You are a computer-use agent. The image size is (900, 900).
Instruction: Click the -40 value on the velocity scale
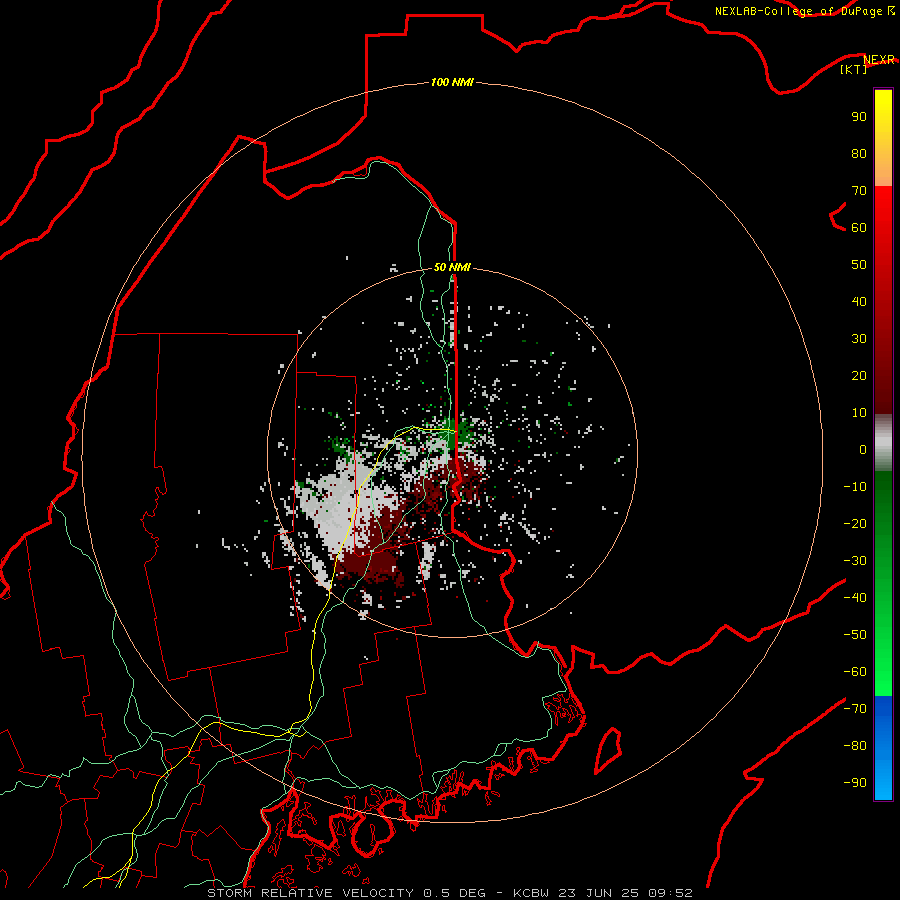(855, 598)
